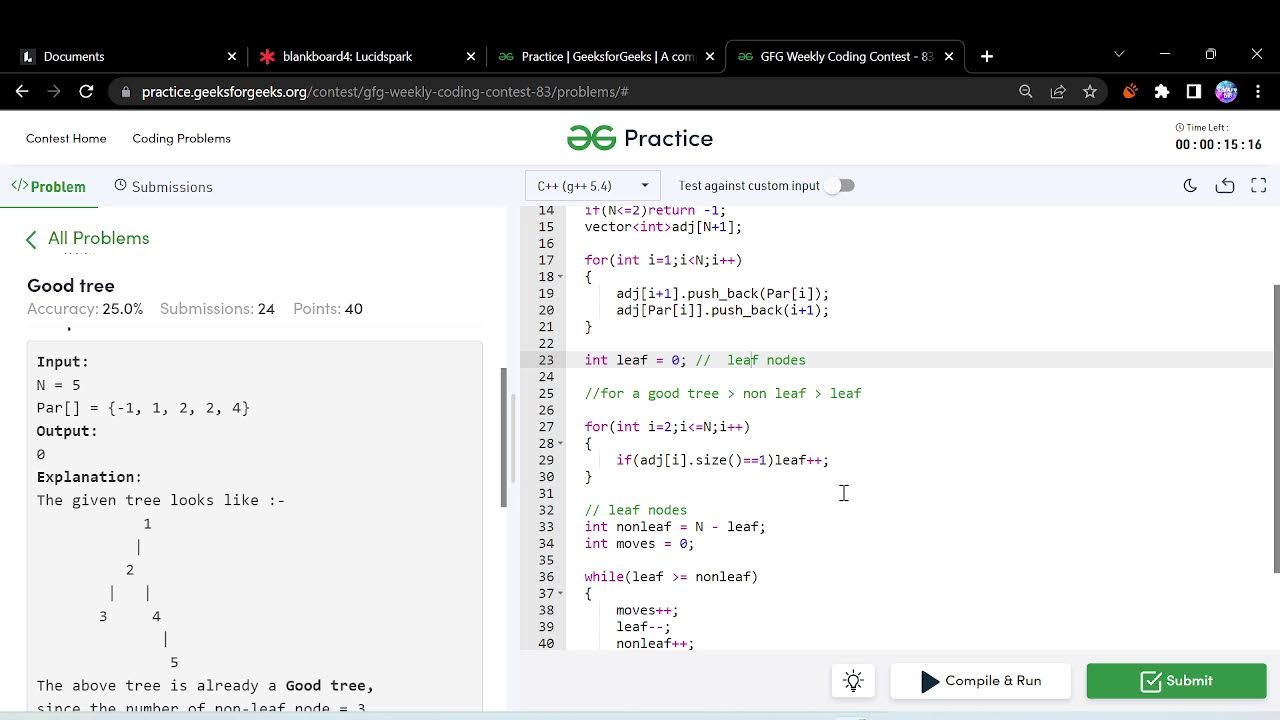This screenshot has width=1280, height=720.
Task: Click the 'Output:' label in the example
Action: coord(67,431)
